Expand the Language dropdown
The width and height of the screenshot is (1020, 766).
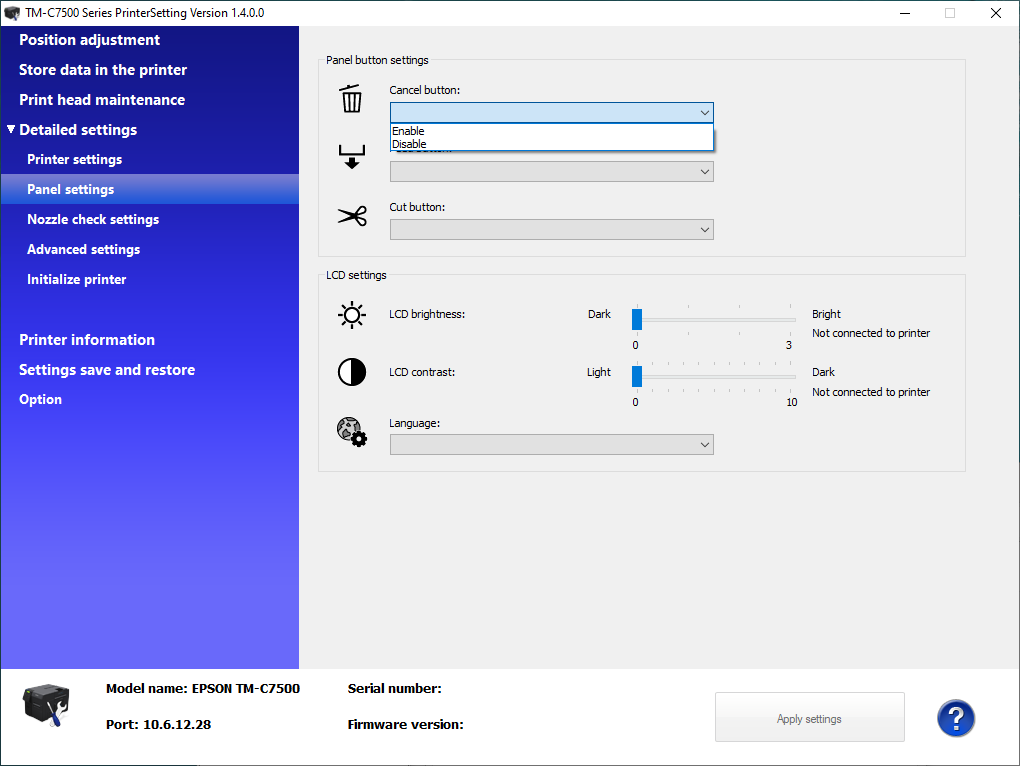(551, 444)
